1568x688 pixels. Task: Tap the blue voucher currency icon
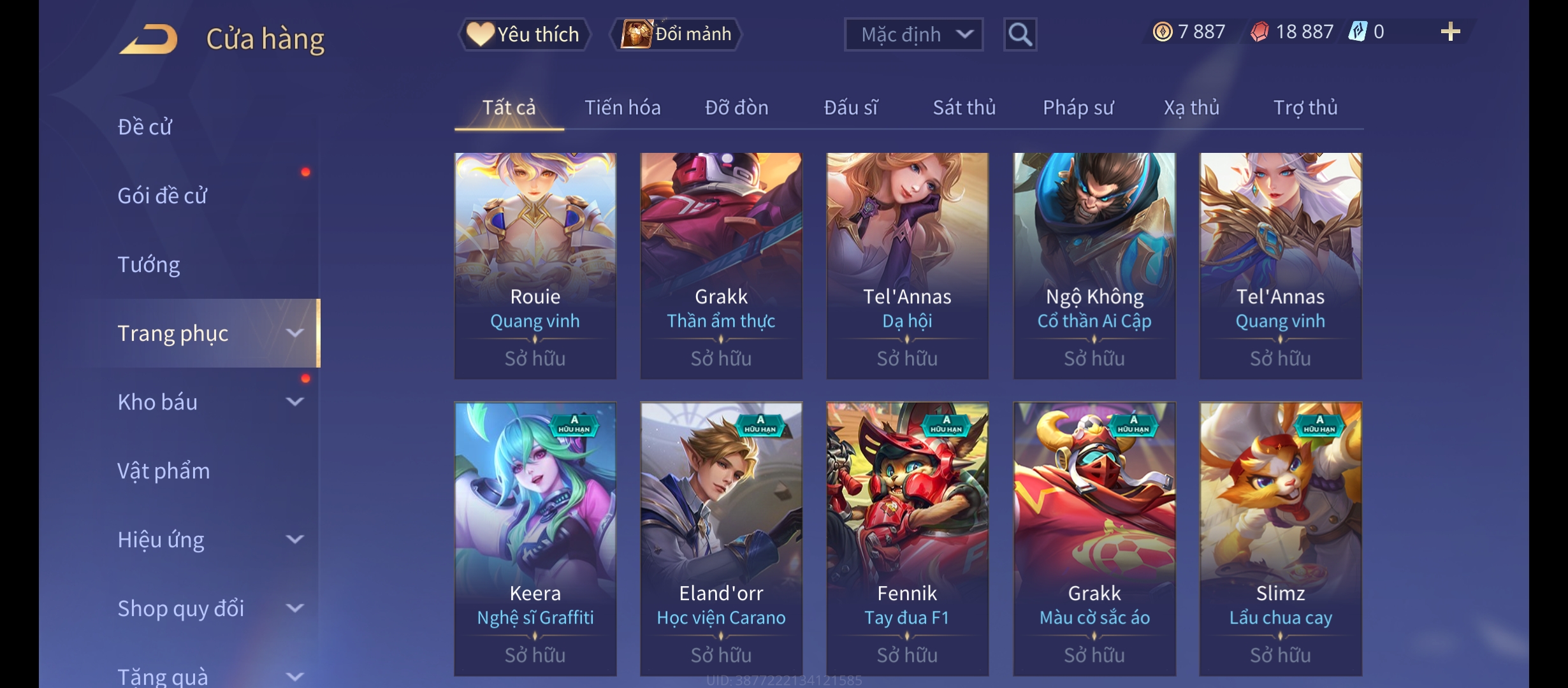(x=1358, y=32)
